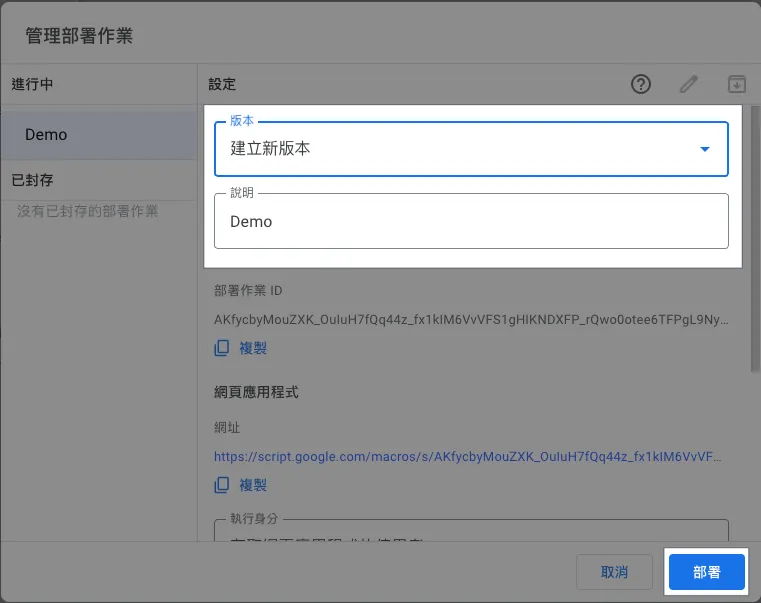Expand the 版本 dropdown arrow
The width and height of the screenshot is (761, 603).
704,149
